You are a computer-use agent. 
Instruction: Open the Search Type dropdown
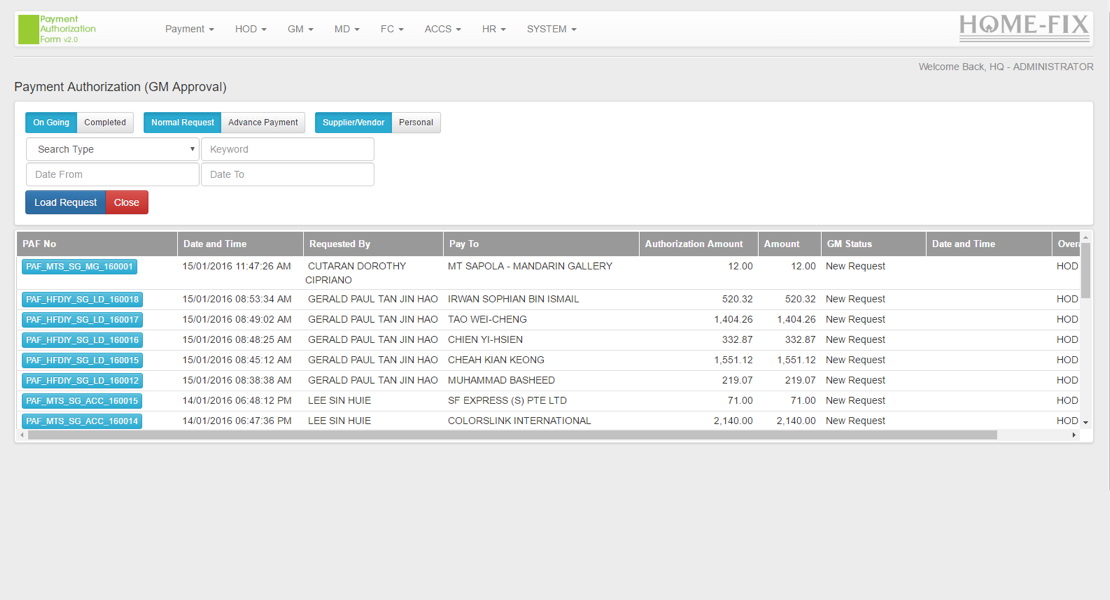[111, 148]
